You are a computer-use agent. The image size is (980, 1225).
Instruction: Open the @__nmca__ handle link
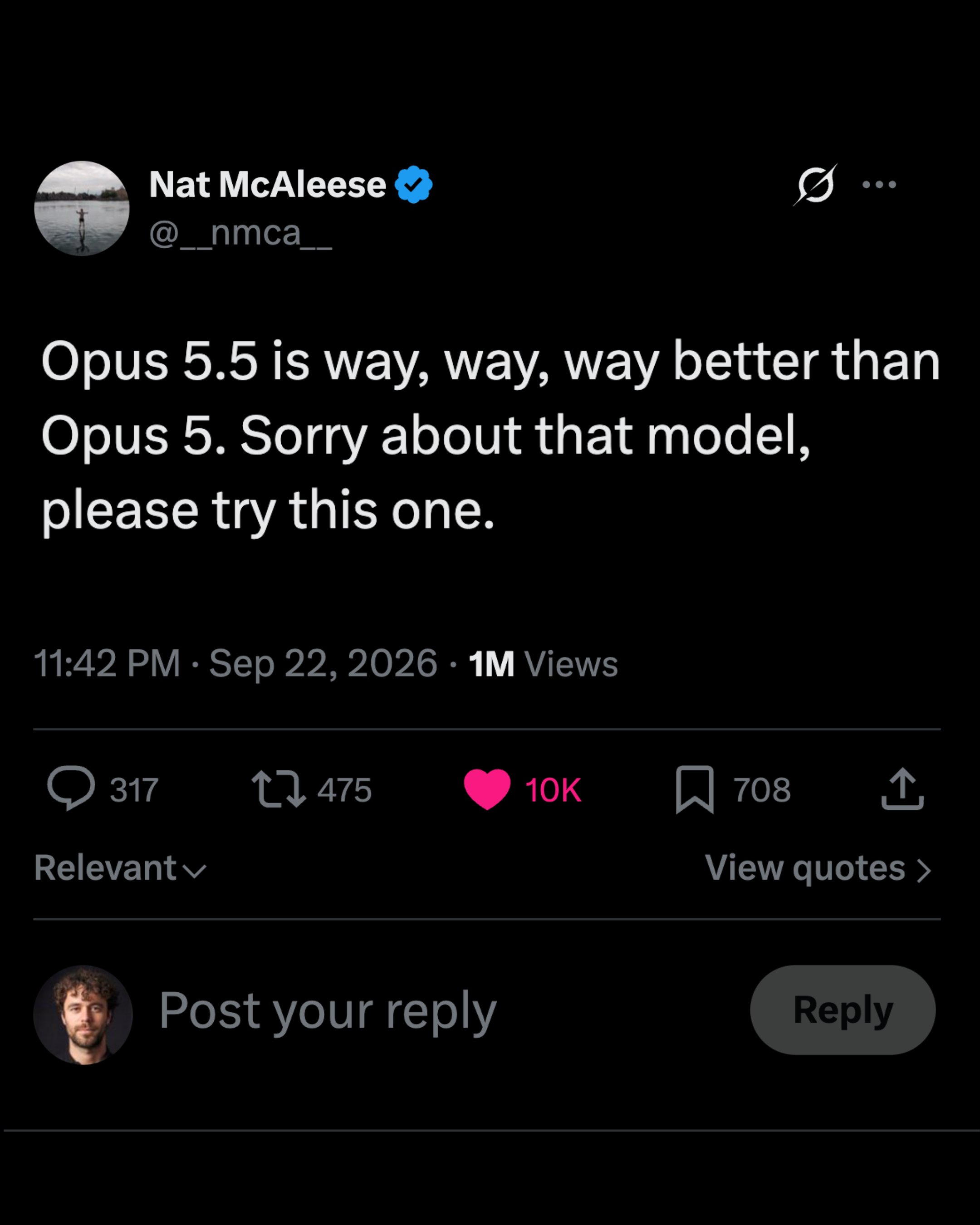tap(240, 233)
